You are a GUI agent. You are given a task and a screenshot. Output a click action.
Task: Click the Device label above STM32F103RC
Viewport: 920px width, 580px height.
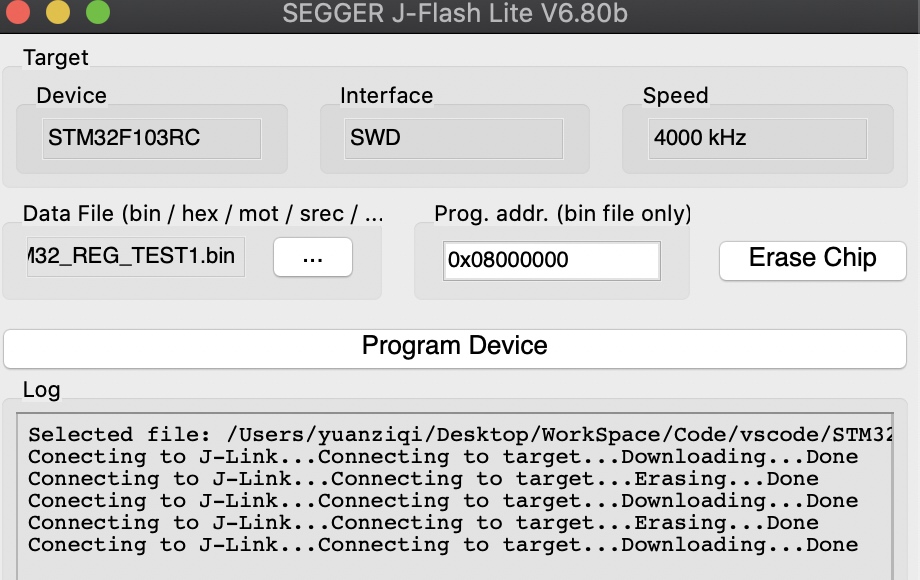click(70, 96)
